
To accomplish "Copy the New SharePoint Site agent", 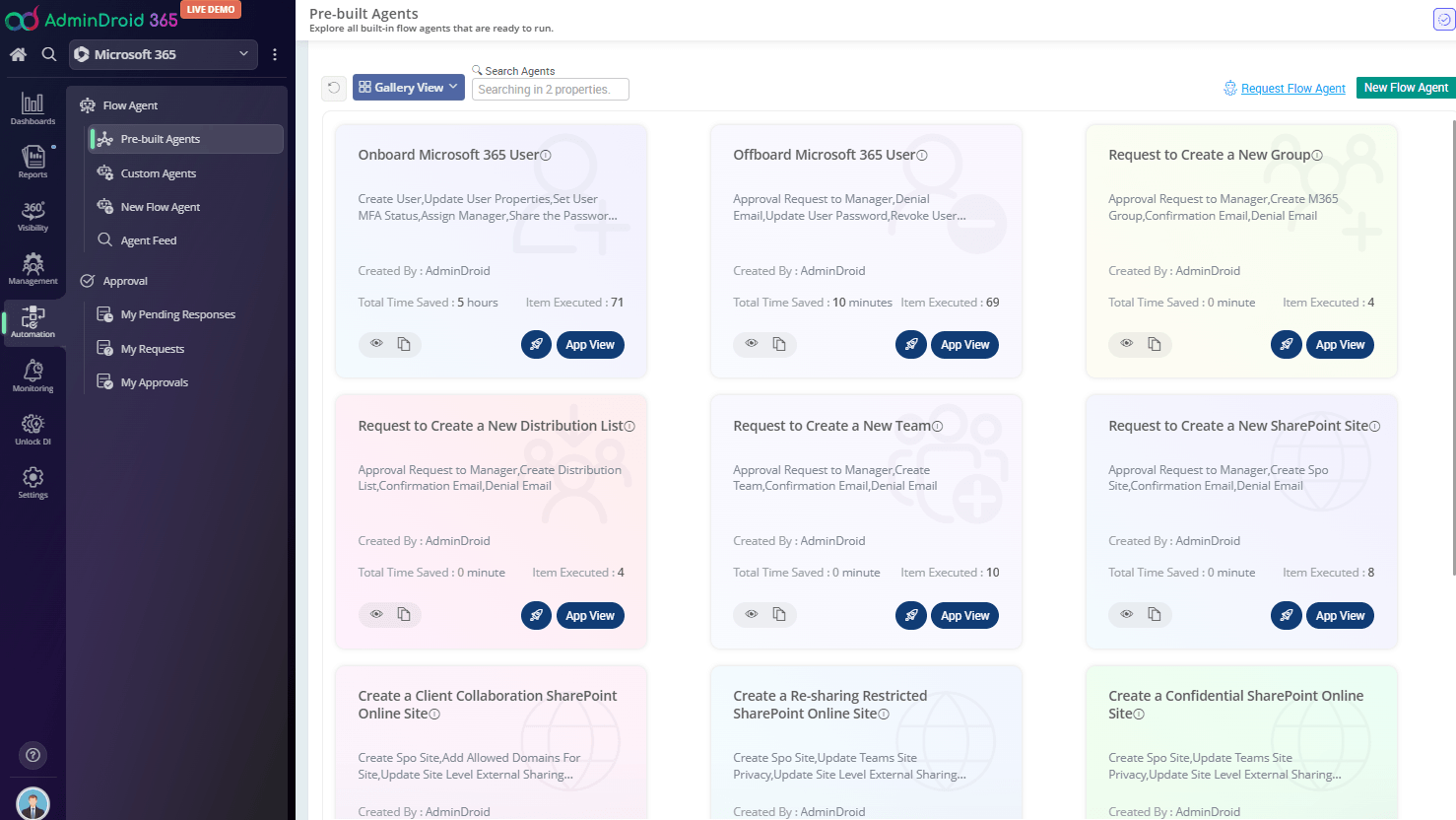I will tap(1155, 614).
